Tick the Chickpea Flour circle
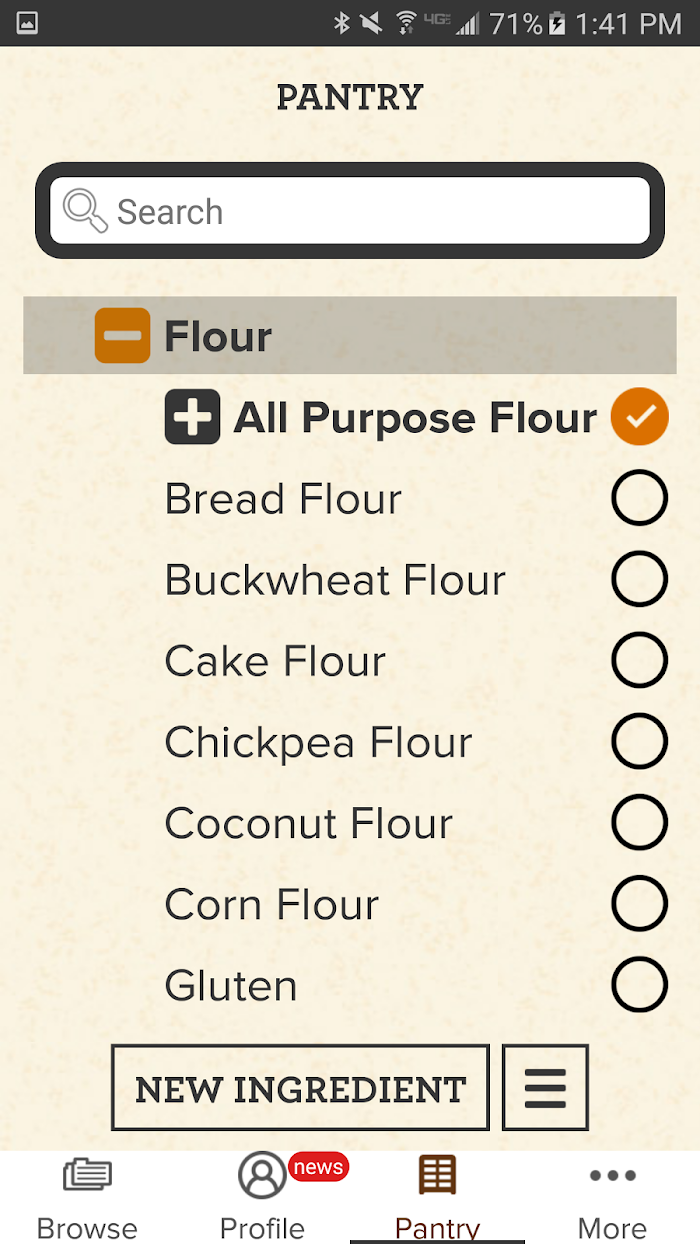Viewport: 700px width, 1244px height. (x=639, y=741)
